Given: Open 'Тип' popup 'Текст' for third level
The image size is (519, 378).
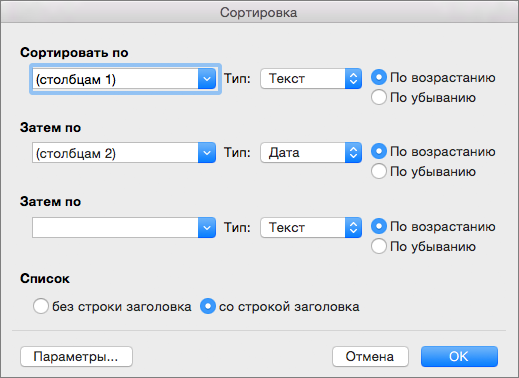Looking at the screenshot, I should coord(311,228).
